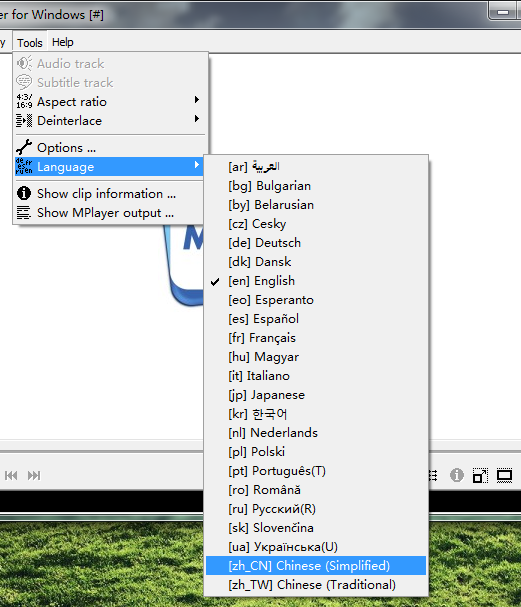This screenshot has width=521, height=607.
Task: Click the Options wrench icon
Action: click(24, 147)
